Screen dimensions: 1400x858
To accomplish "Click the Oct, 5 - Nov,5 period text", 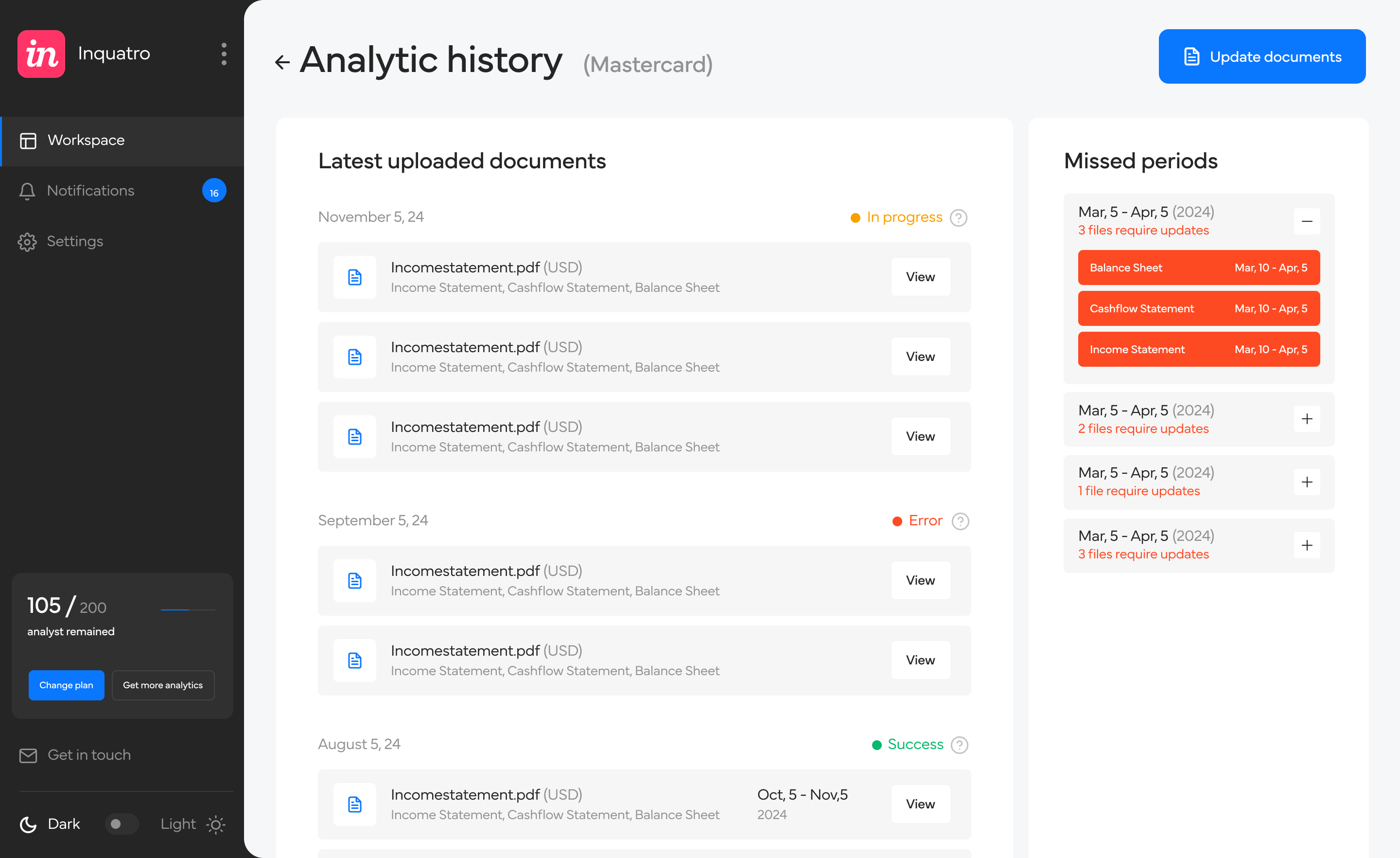I will [x=802, y=795].
